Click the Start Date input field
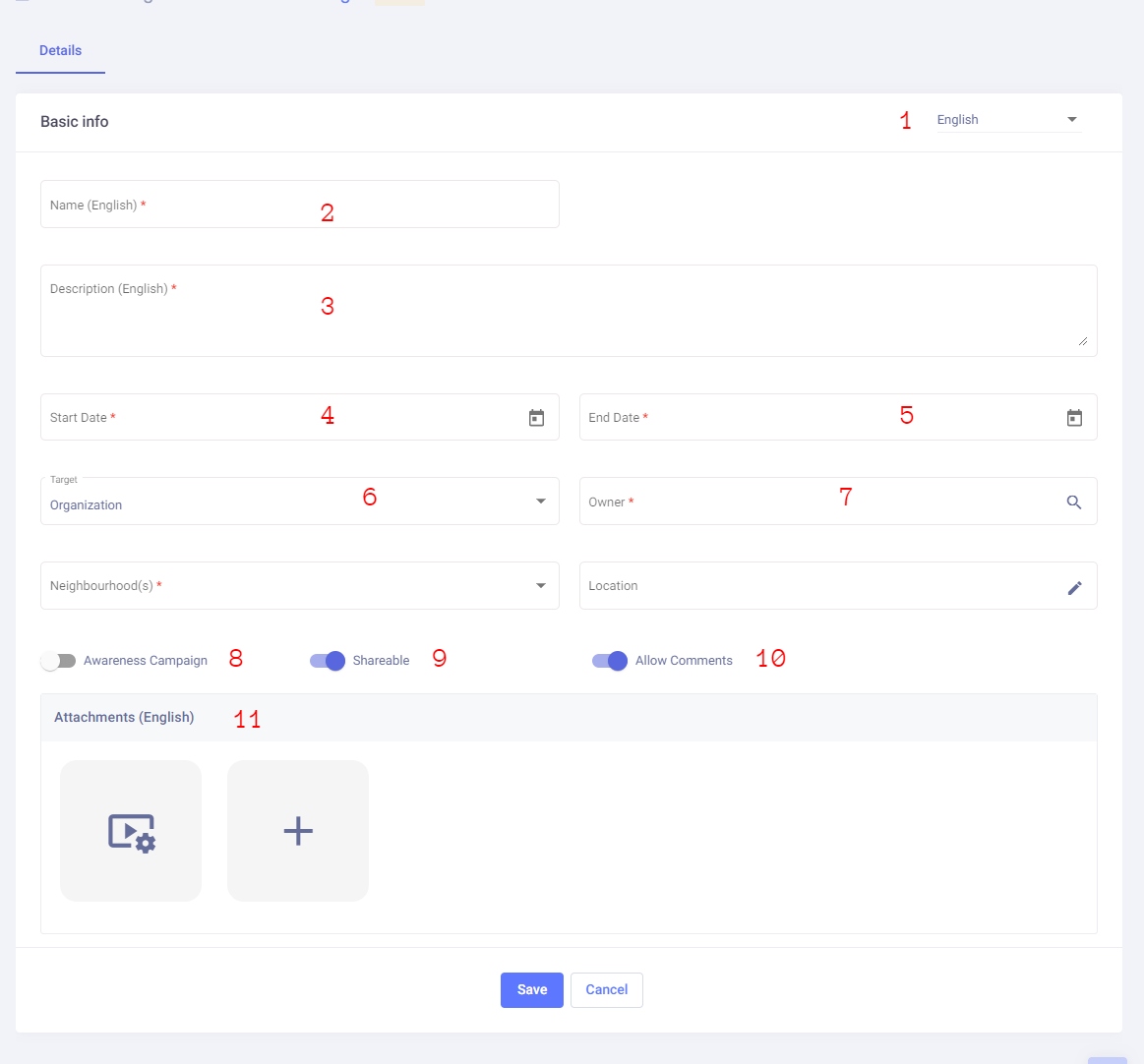The width and height of the screenshot is (1144, 1064). [x=280, y=418]
